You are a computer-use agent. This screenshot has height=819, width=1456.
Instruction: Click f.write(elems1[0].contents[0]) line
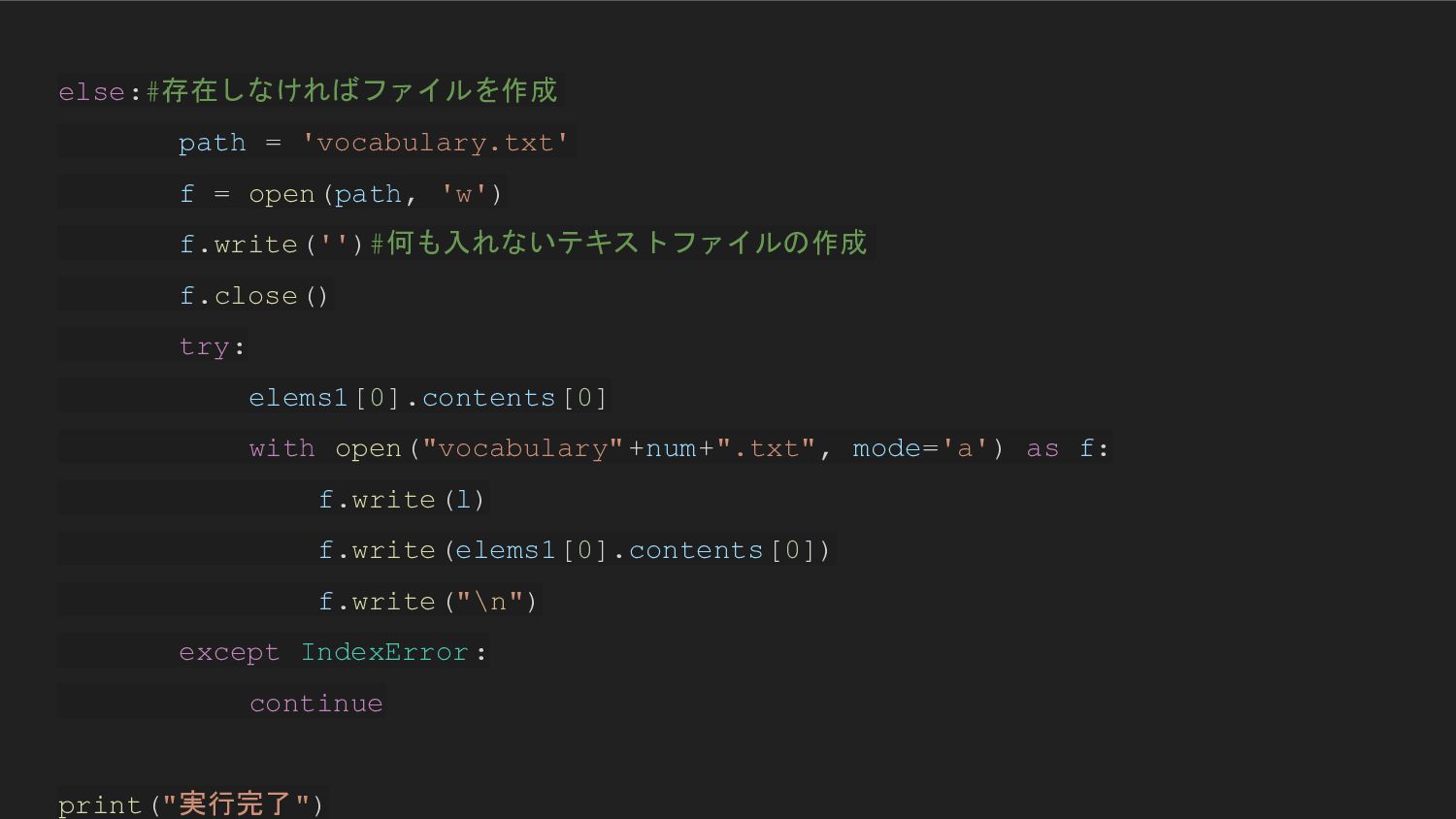[x=575, y=550]
